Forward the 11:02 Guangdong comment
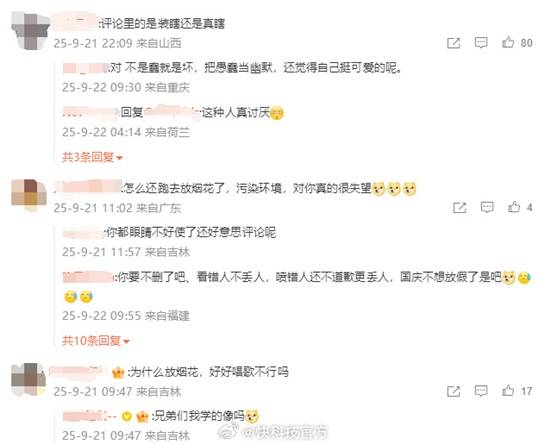 click(x=460, y=208)
